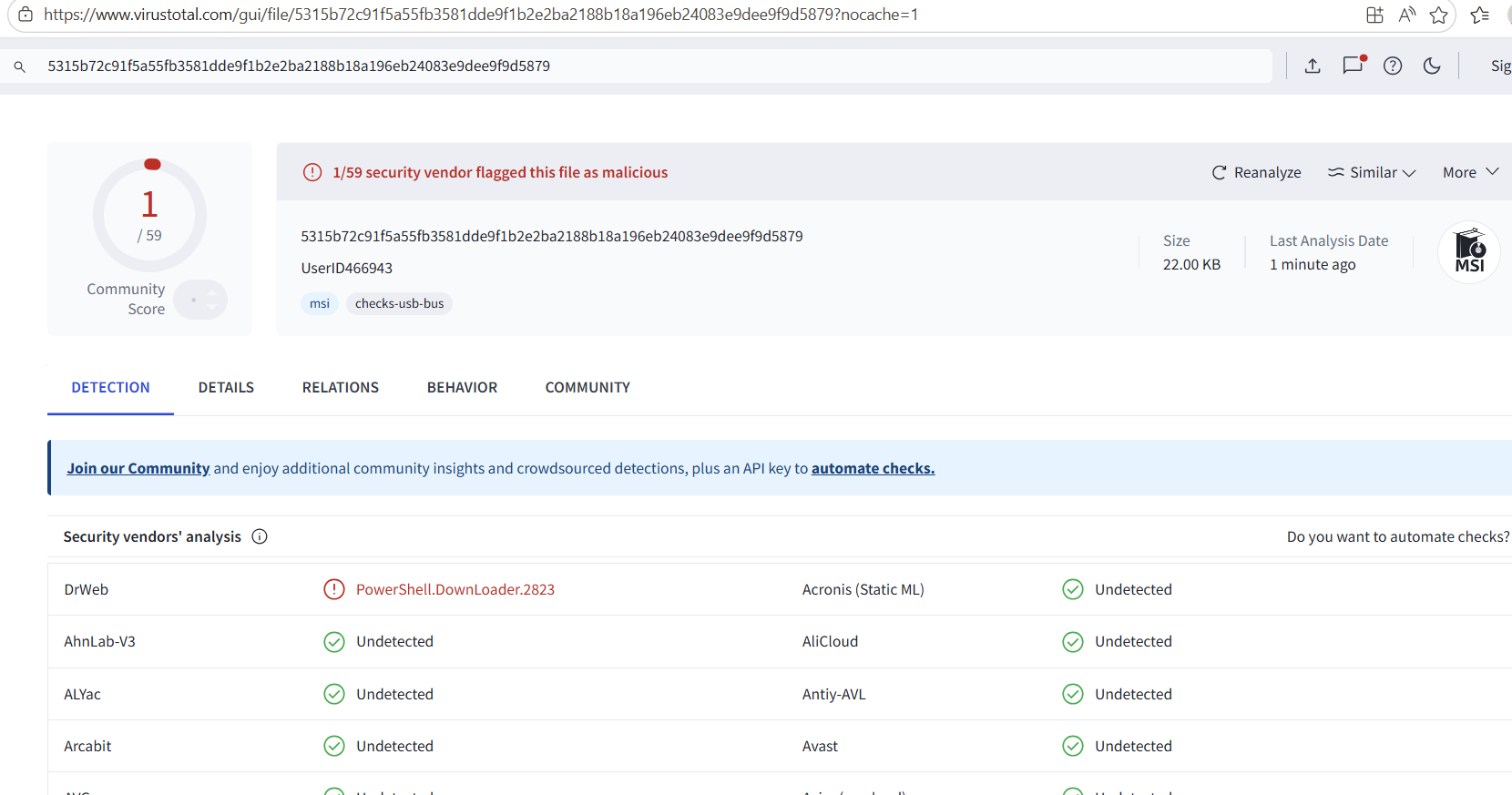Click the Security vendors' analysis info icon

[260, 536]
